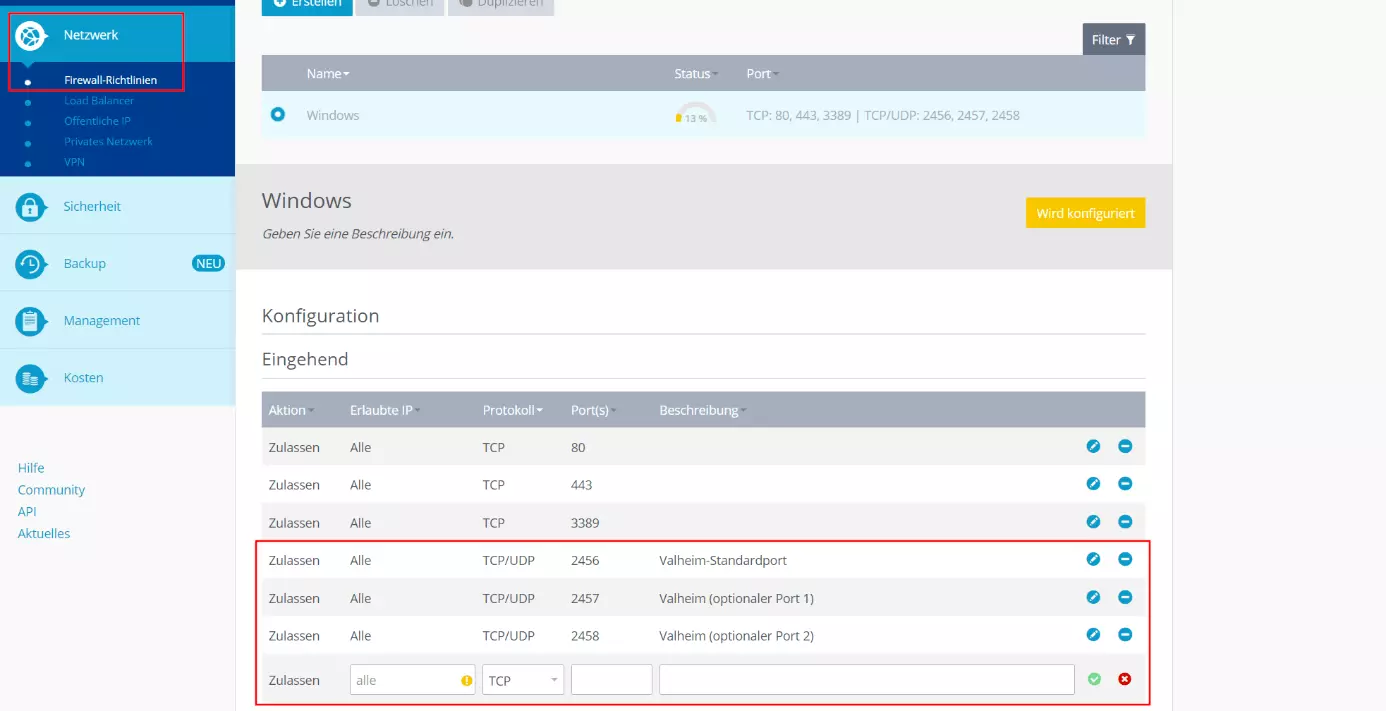Viewport: 1386px width, 711px height.
Task: Open the Community link
Action: click(51, 490)
